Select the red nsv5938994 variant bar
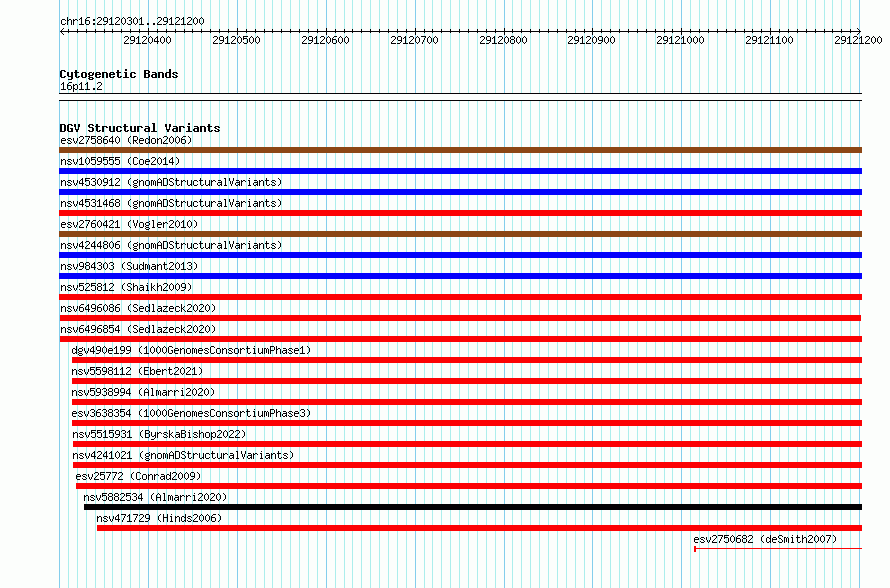The image size is (890, 588). [x=467, y=402]
